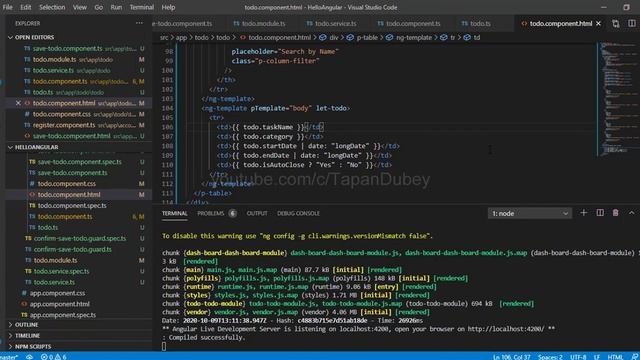Open register.component.ts in Open Editors
Screen dimensions: 640x360
[x=78, y=125]
